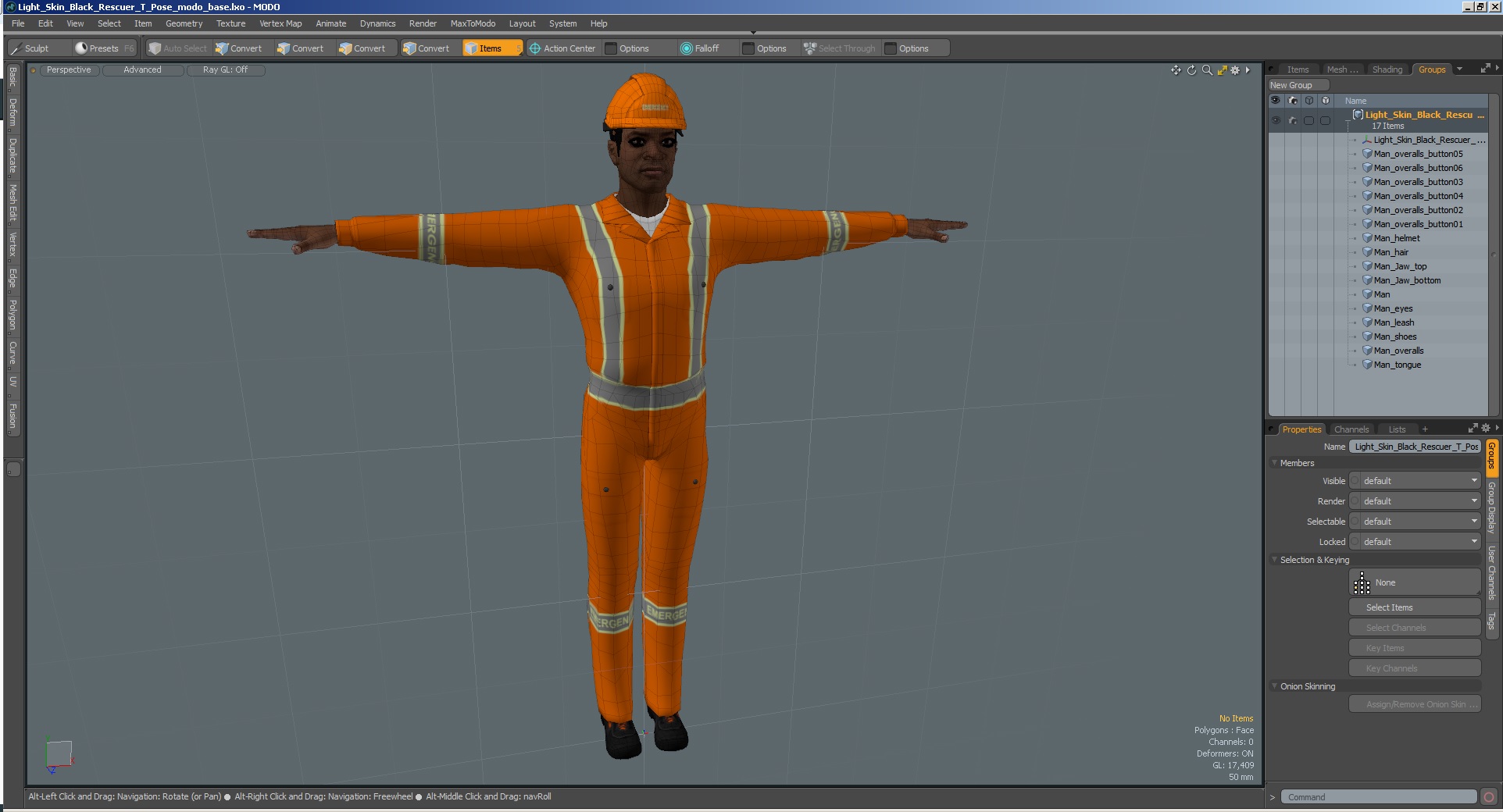Toggle the locked checkbox of the group row
The width and height of the screenshot is (1503, 812).
click(1325, 120)
